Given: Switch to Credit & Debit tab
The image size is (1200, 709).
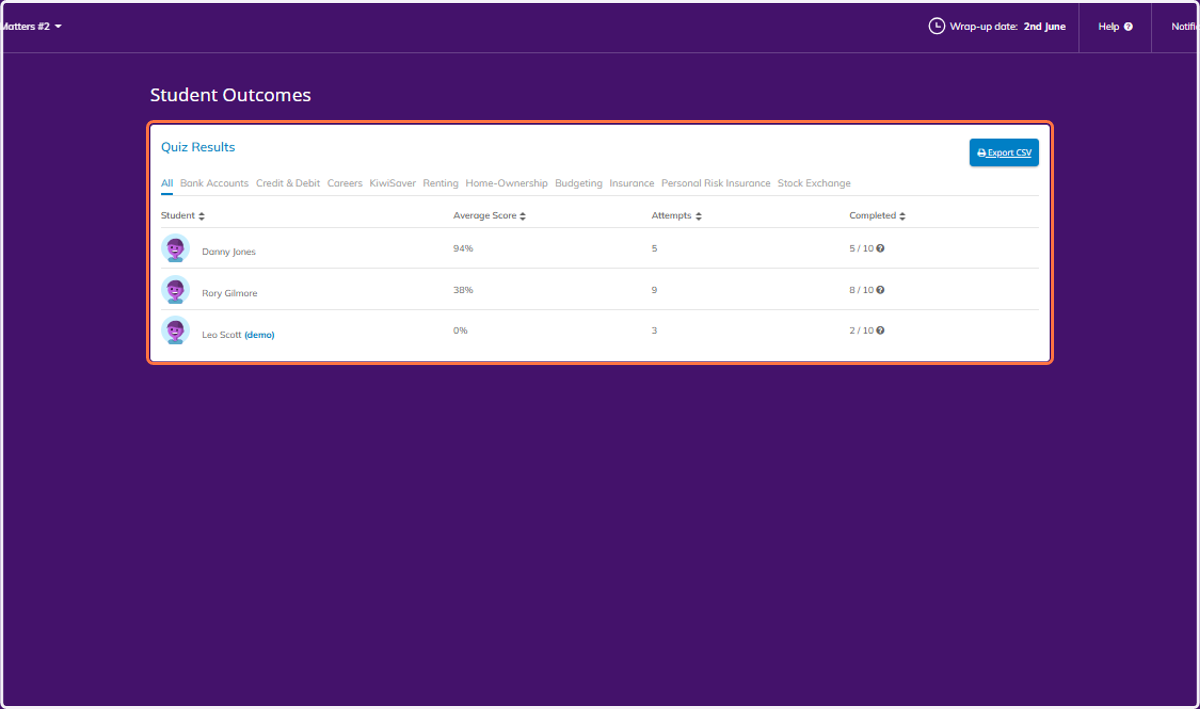Looking at the screenshot, I should (288, 184).
